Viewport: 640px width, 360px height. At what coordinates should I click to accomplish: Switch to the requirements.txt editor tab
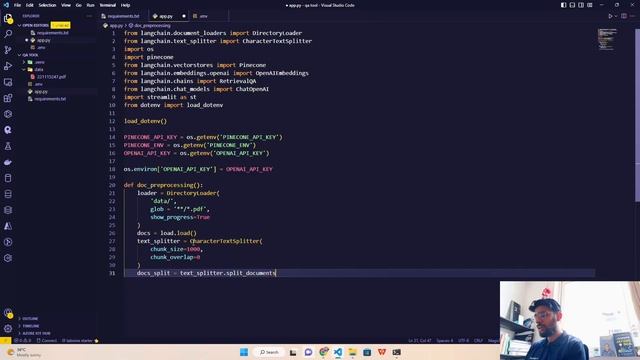coord(124,16)
